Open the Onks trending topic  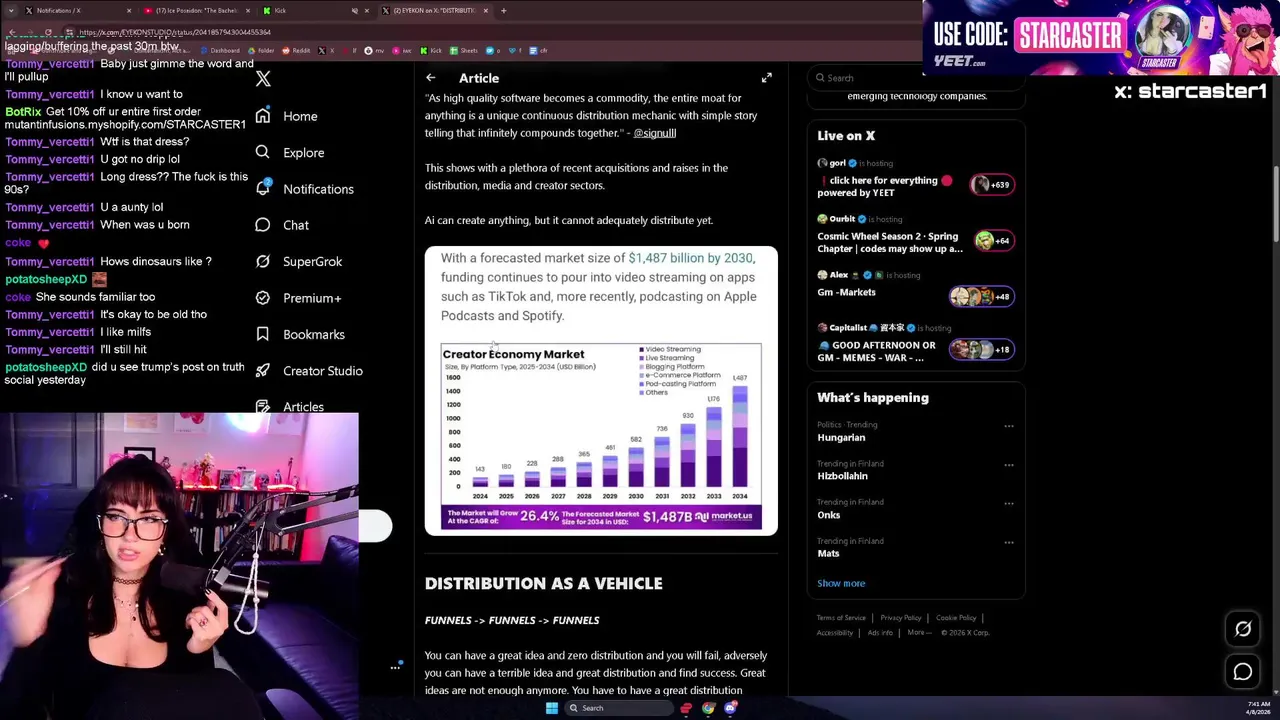pyautogui.click(x=829, y=515)
